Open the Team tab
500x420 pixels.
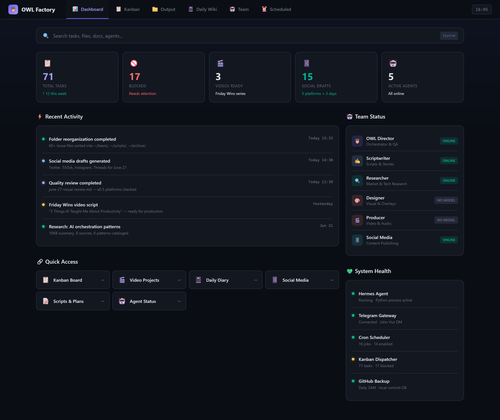tap(239, 9)
